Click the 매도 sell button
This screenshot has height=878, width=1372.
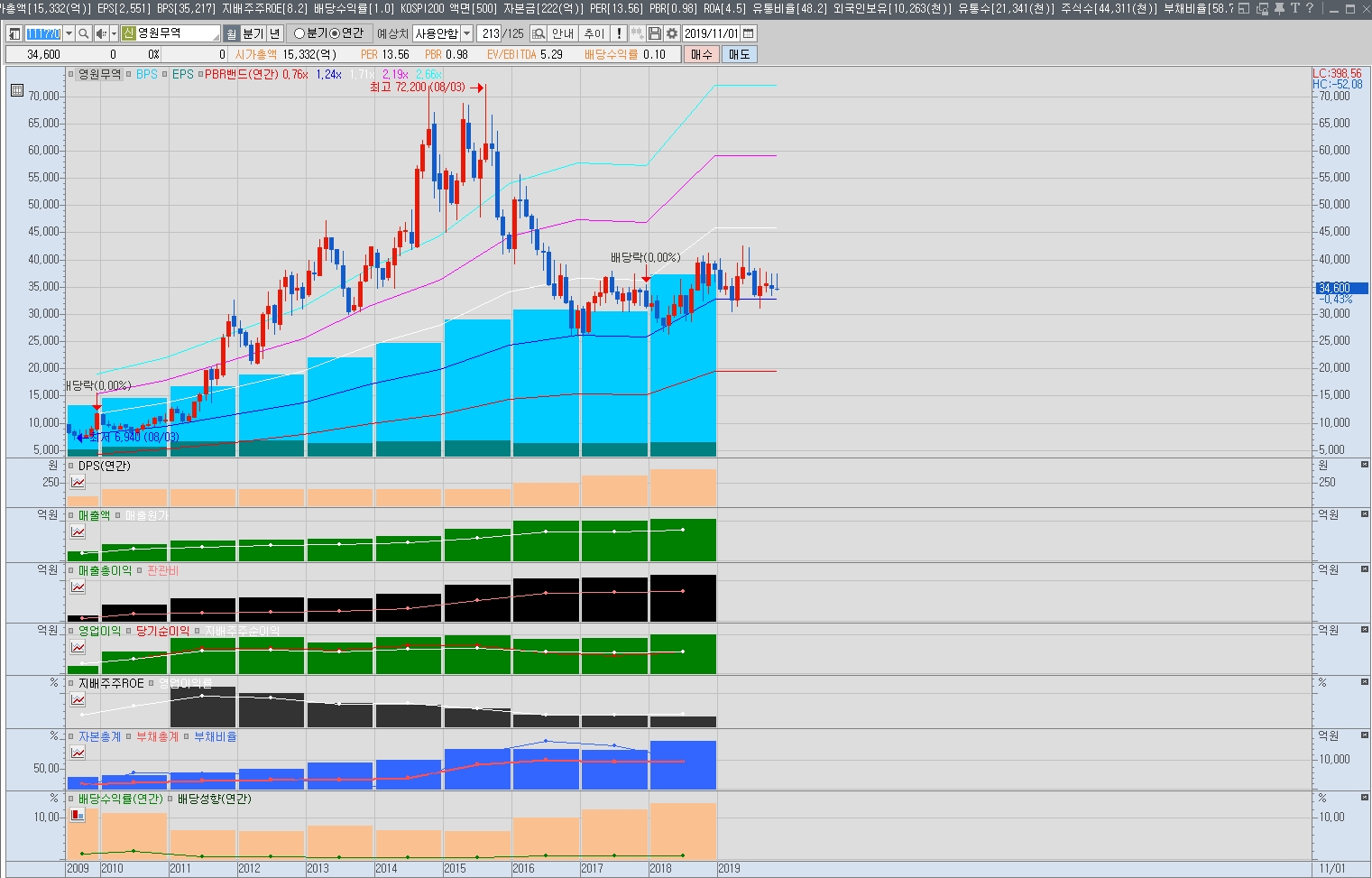[x=739, y=54]
